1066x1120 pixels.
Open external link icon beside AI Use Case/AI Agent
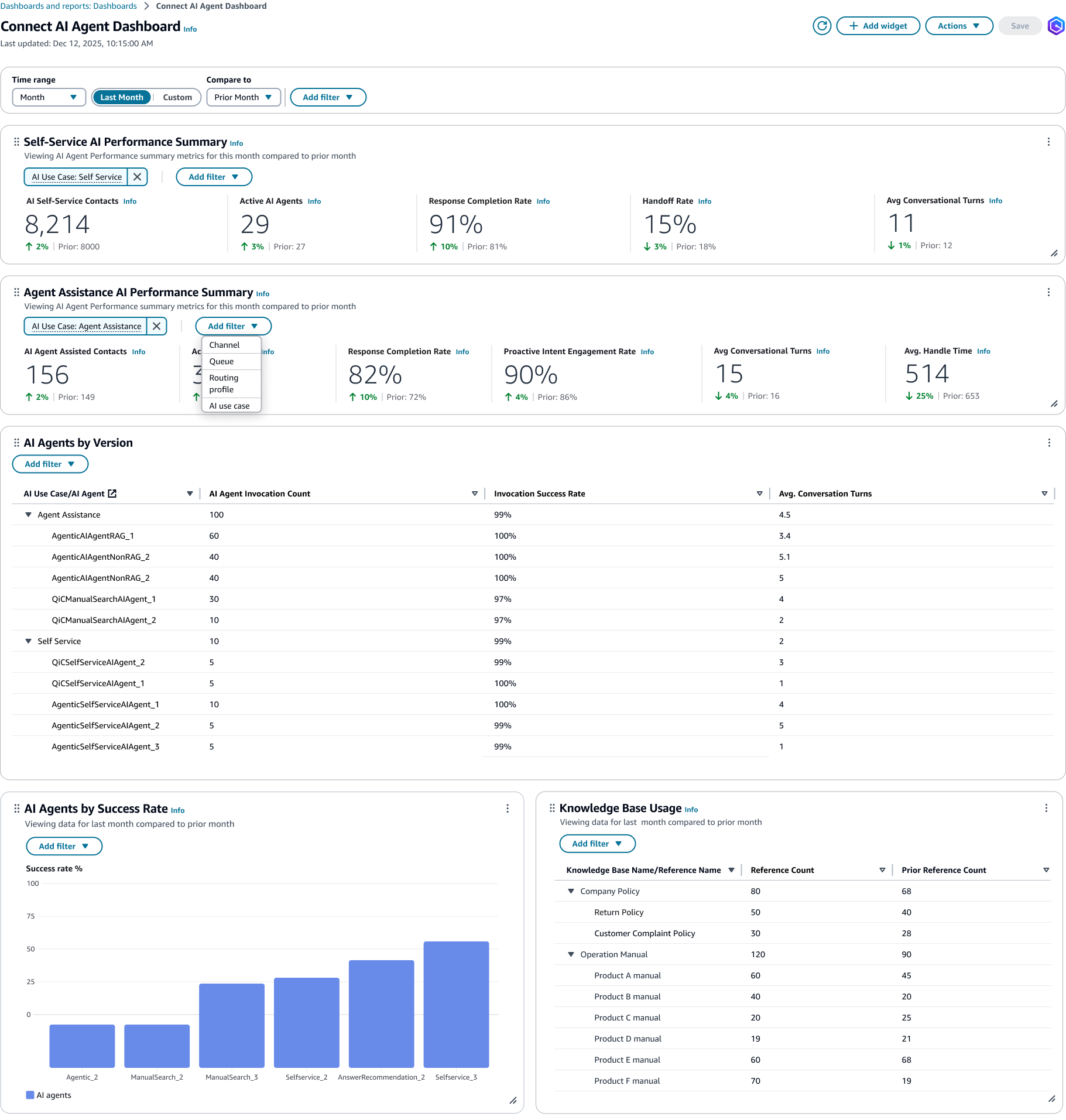(x=112, y=494)
